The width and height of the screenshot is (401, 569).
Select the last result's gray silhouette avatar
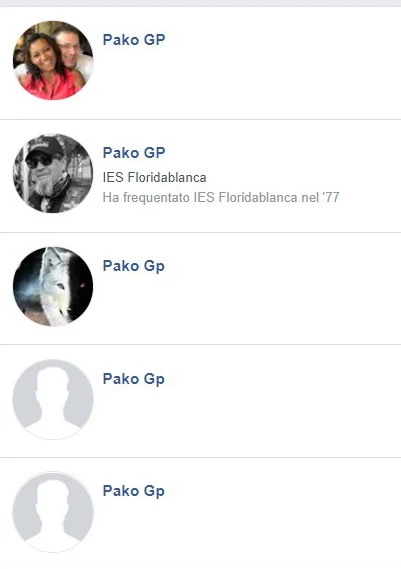[53, 512]
